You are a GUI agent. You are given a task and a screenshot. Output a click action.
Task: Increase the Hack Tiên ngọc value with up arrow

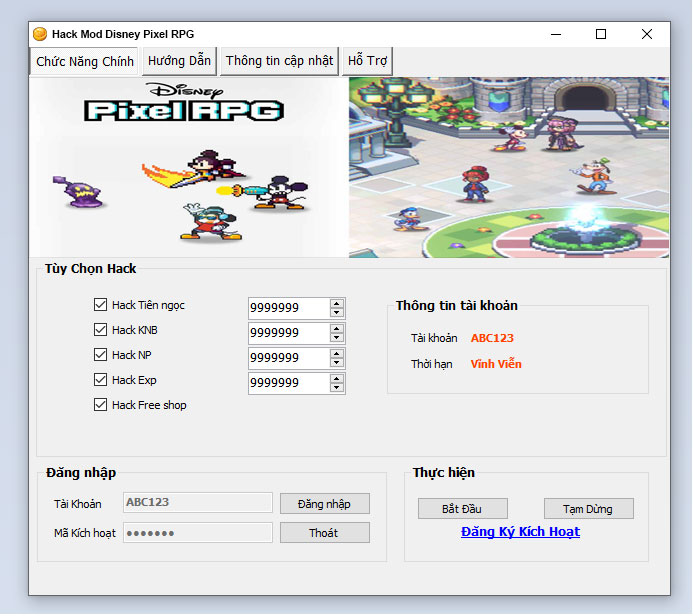337,304
